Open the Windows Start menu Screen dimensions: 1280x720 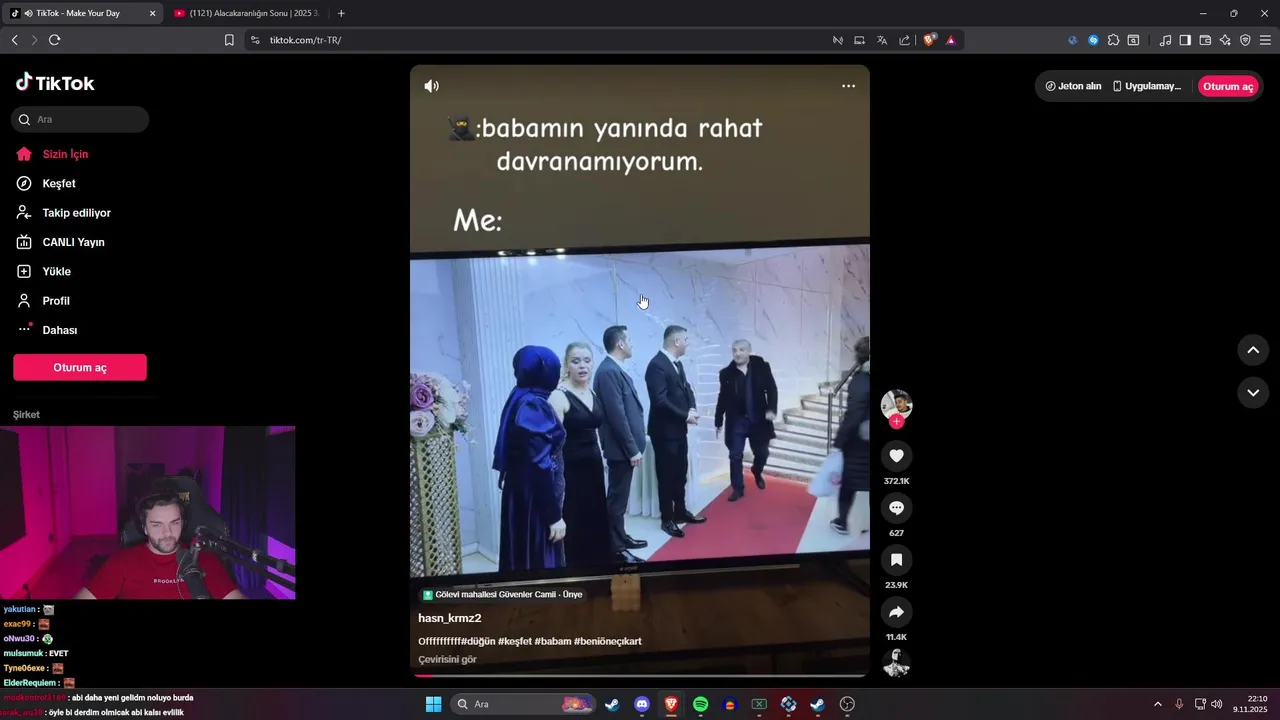click(x=433, y=704)
